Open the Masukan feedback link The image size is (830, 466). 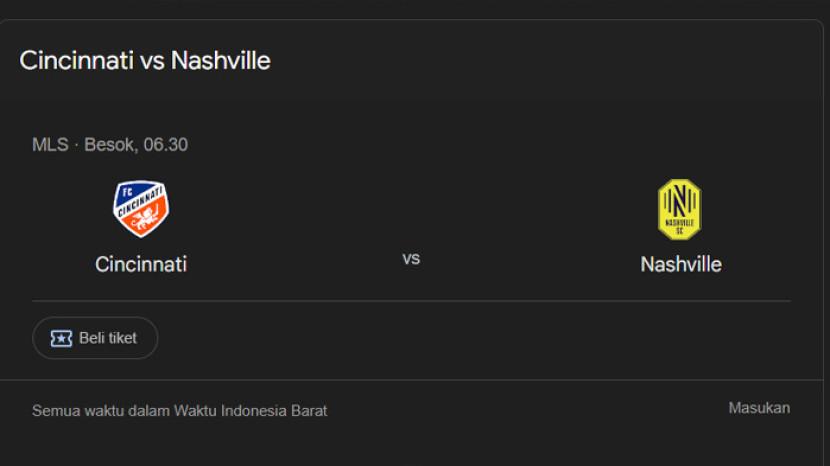[759, 408]
